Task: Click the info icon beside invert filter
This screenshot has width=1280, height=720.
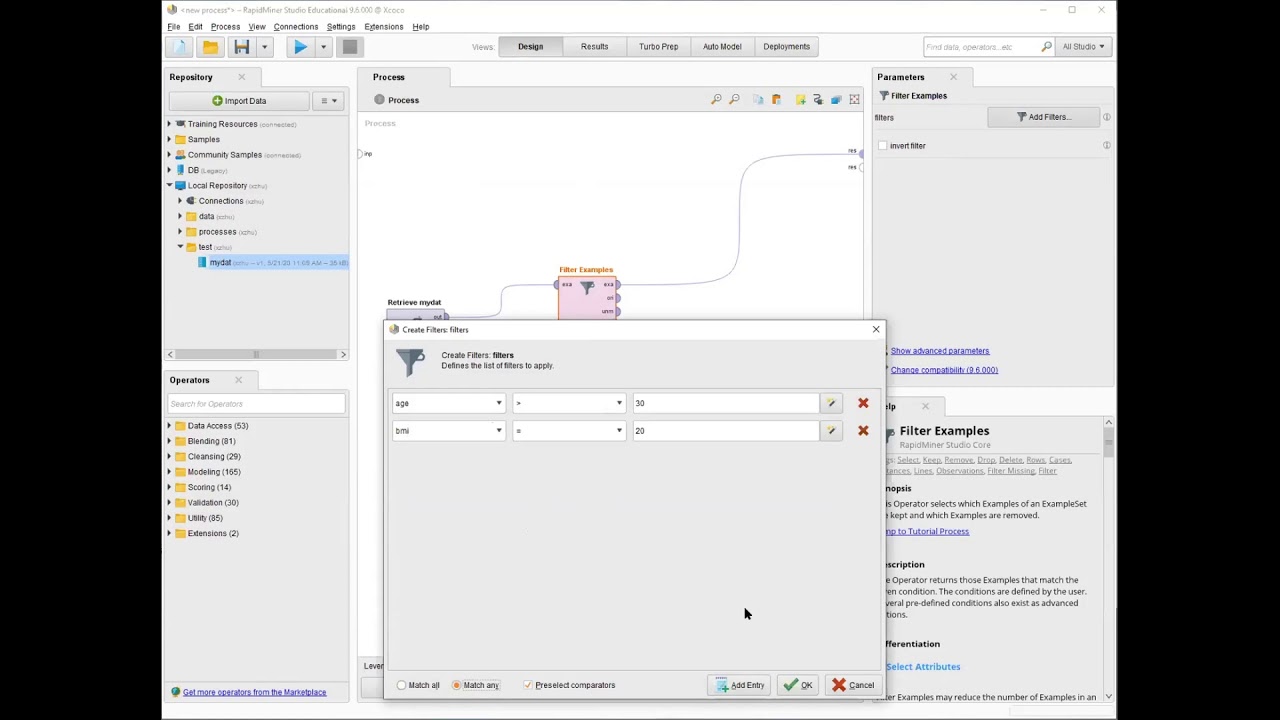Action: pos(1107,146)
